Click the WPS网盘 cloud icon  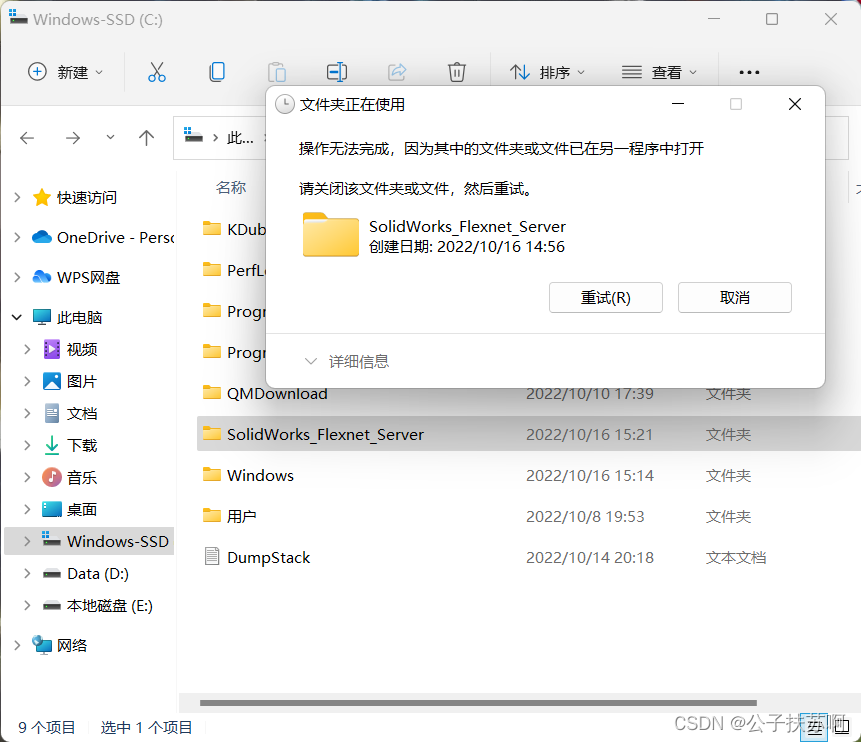(42, 277)
